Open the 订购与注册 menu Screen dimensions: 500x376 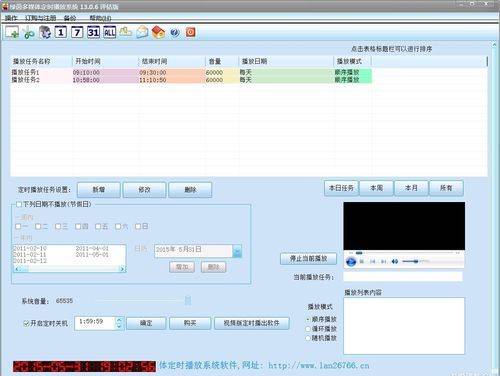pyautogui.click(x=40, y=18)
